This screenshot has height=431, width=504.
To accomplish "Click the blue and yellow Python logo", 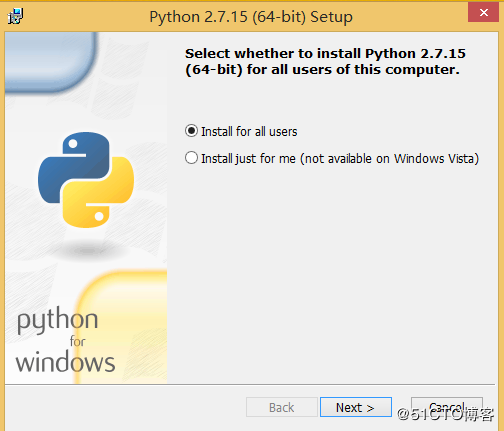I will 86,180.
